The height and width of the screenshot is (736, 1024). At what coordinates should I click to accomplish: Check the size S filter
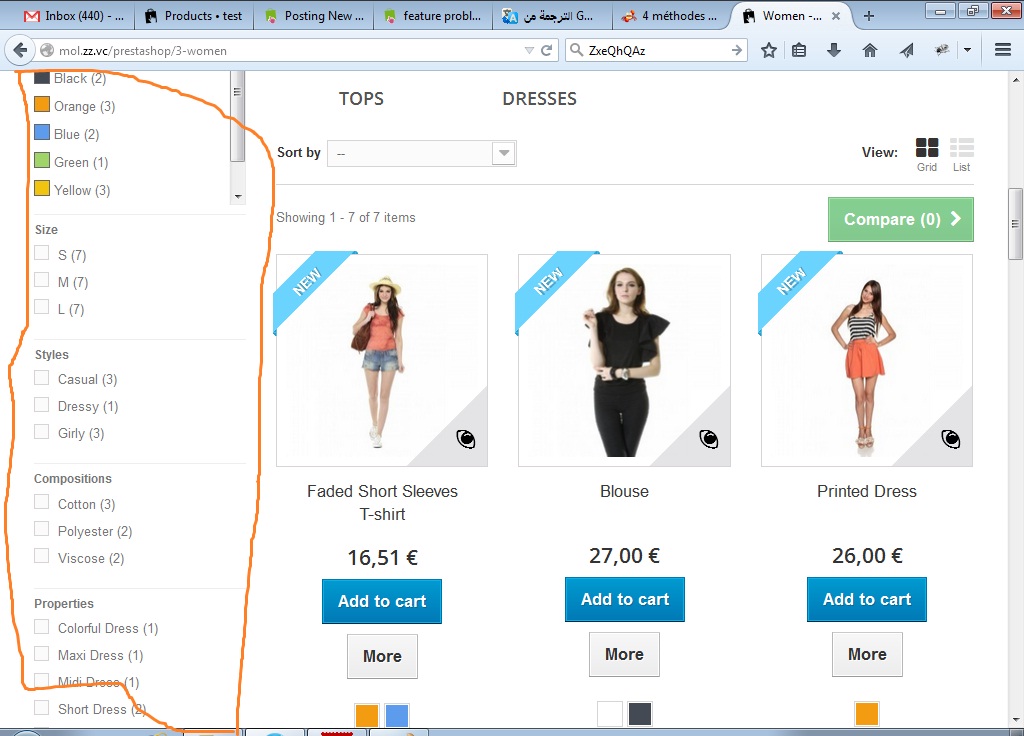click(x=42, y=253)
